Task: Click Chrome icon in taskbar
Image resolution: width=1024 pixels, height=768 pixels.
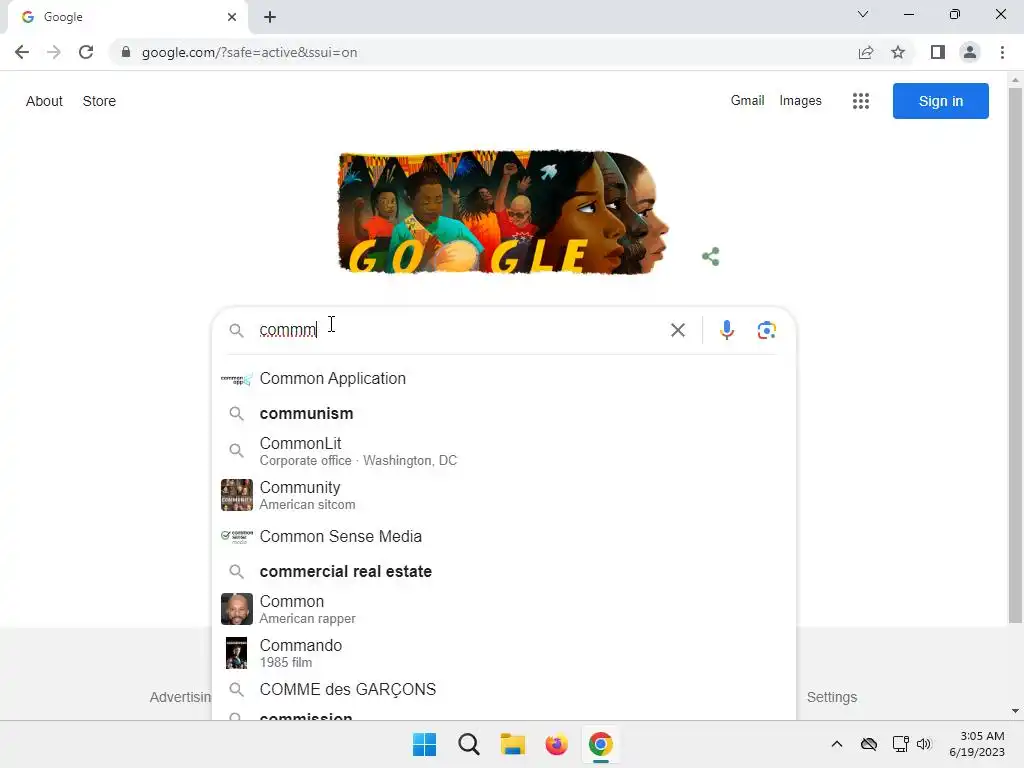Action: click(x=601, y=744)
